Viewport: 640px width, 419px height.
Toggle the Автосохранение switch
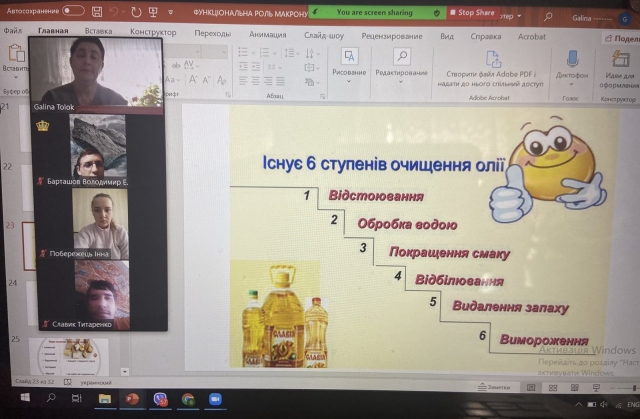click(x=73, y=10)
